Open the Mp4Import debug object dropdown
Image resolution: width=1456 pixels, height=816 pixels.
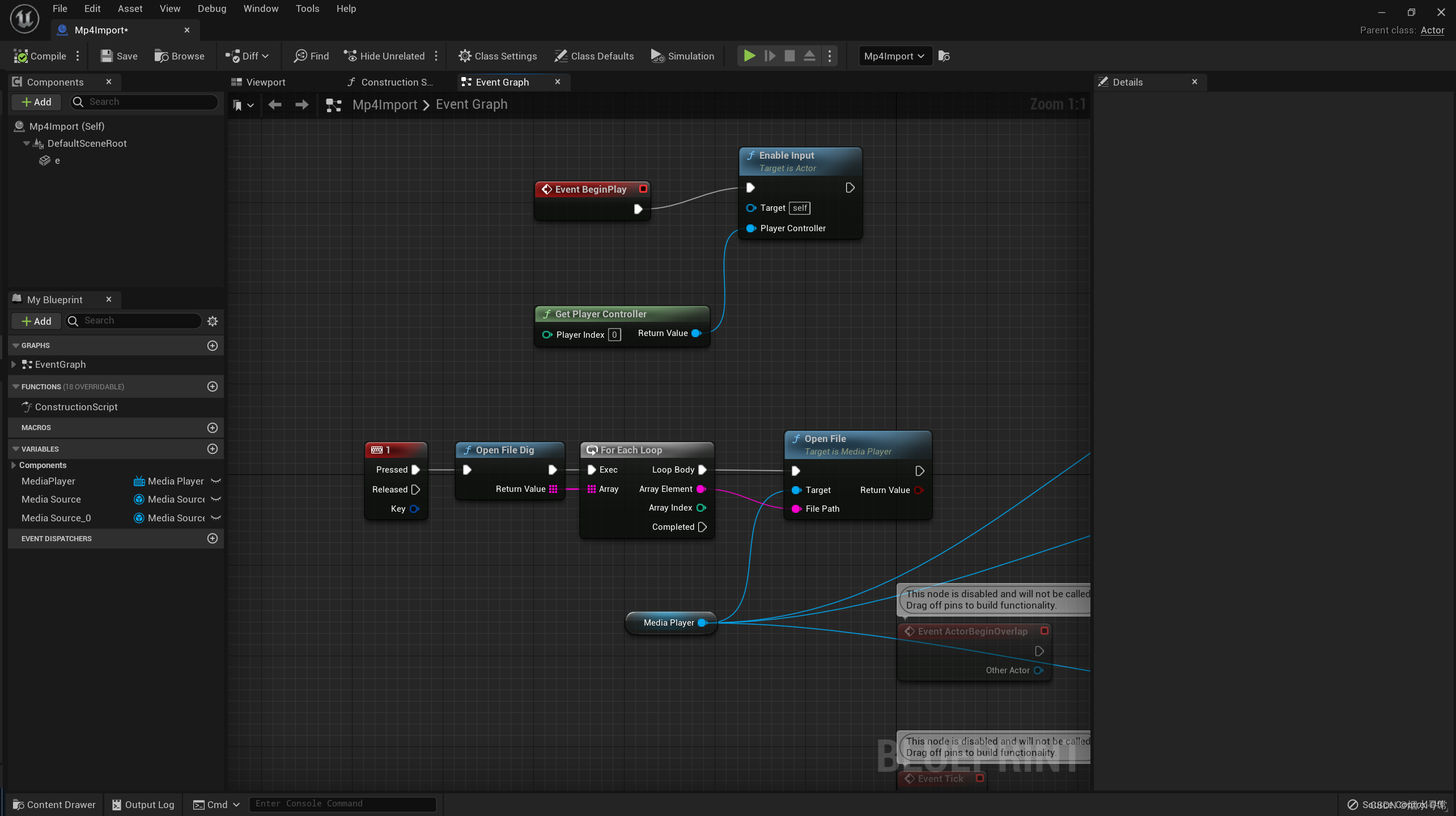[x=894, y=56]
